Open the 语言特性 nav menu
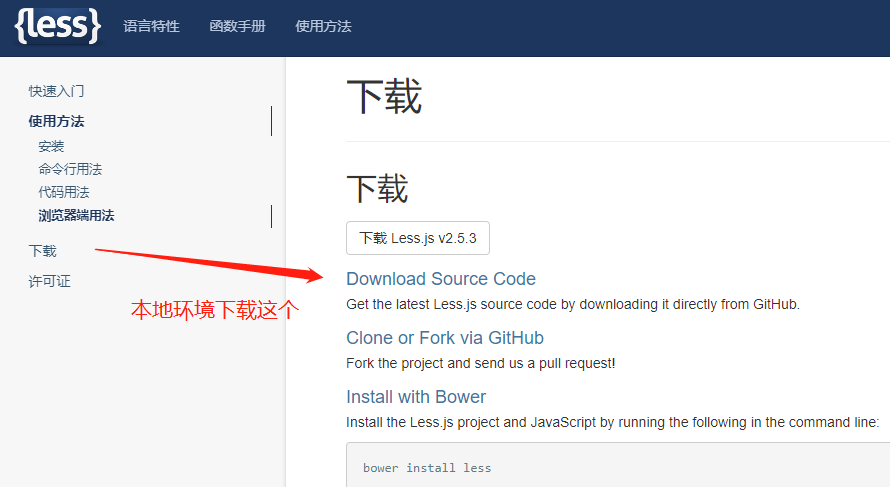 [x=152, y=26]
